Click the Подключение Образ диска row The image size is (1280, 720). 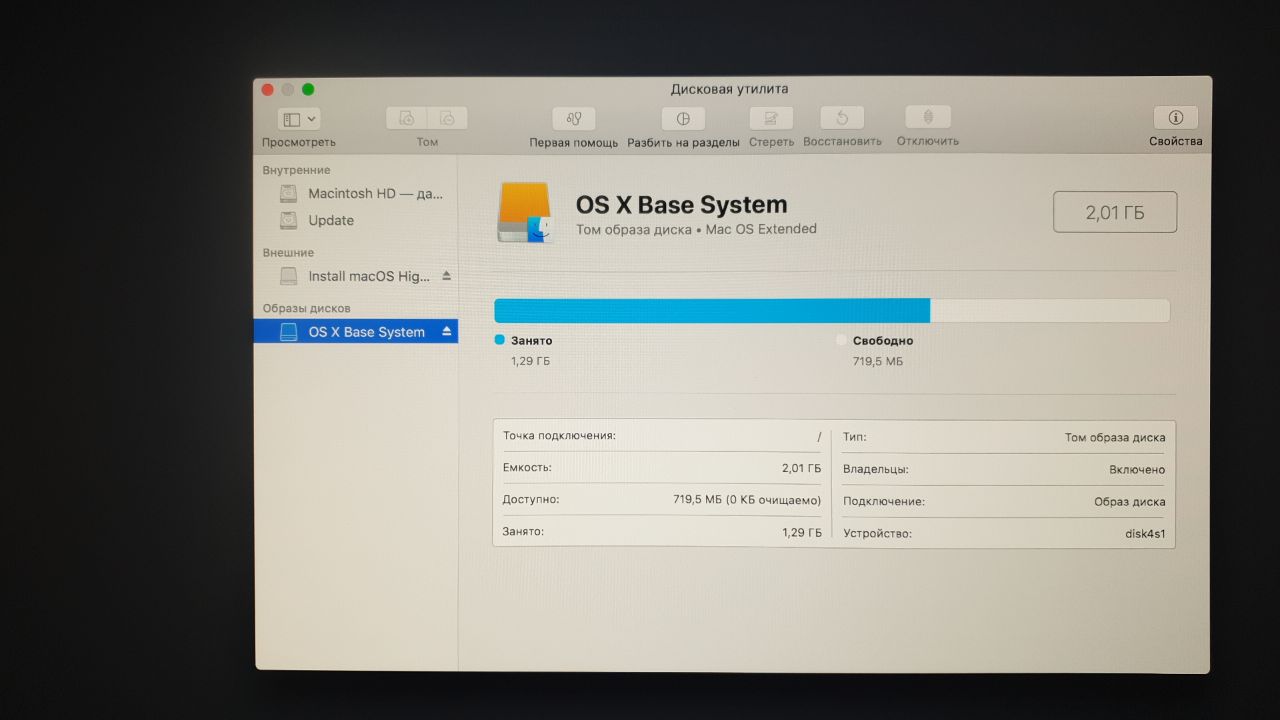click(x=1004, y=502)
